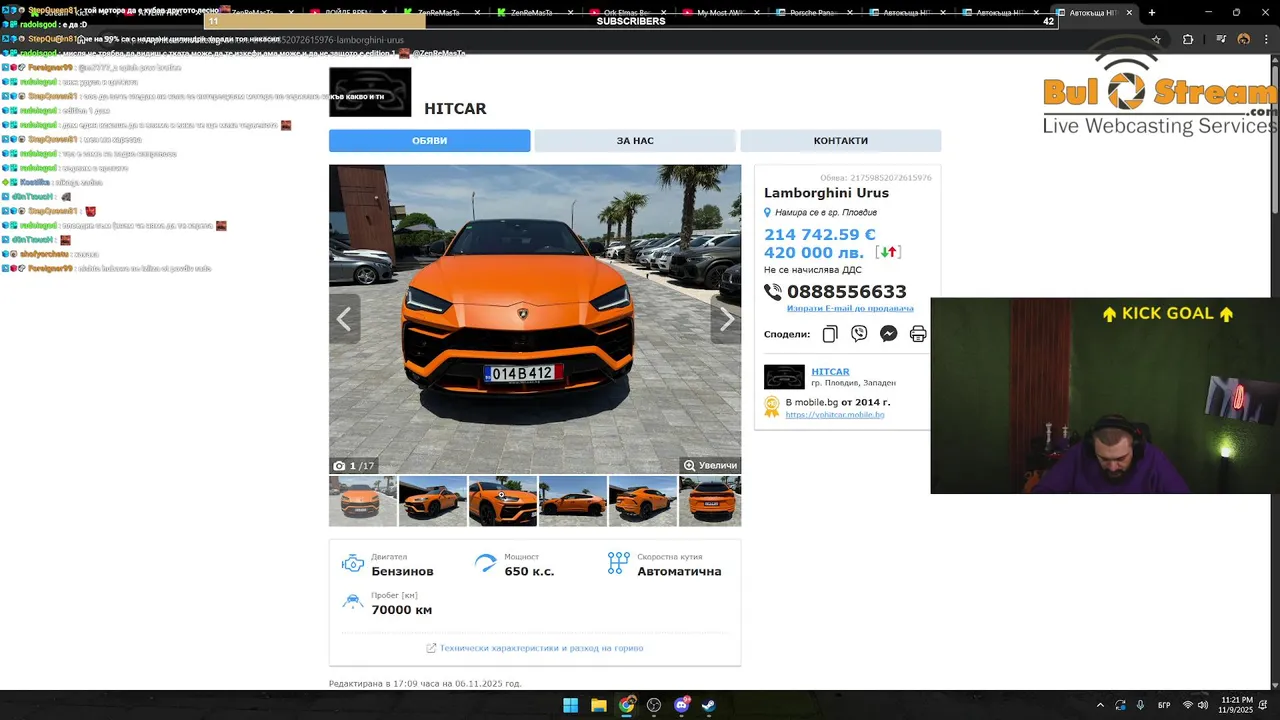Click the price 420 000 лв.

coord(814,253)
